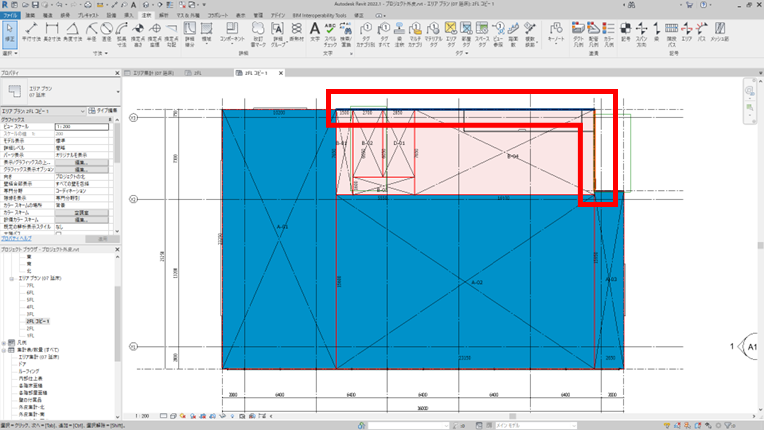
Task: Switch to the 2FL view tab
Action: (198, 73)
